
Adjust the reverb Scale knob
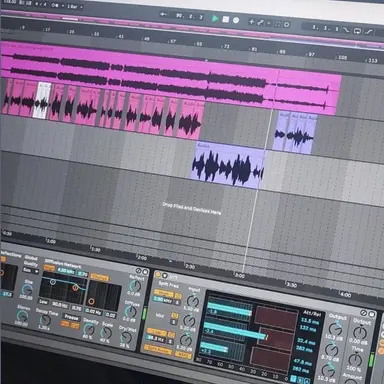pos(106,333)
